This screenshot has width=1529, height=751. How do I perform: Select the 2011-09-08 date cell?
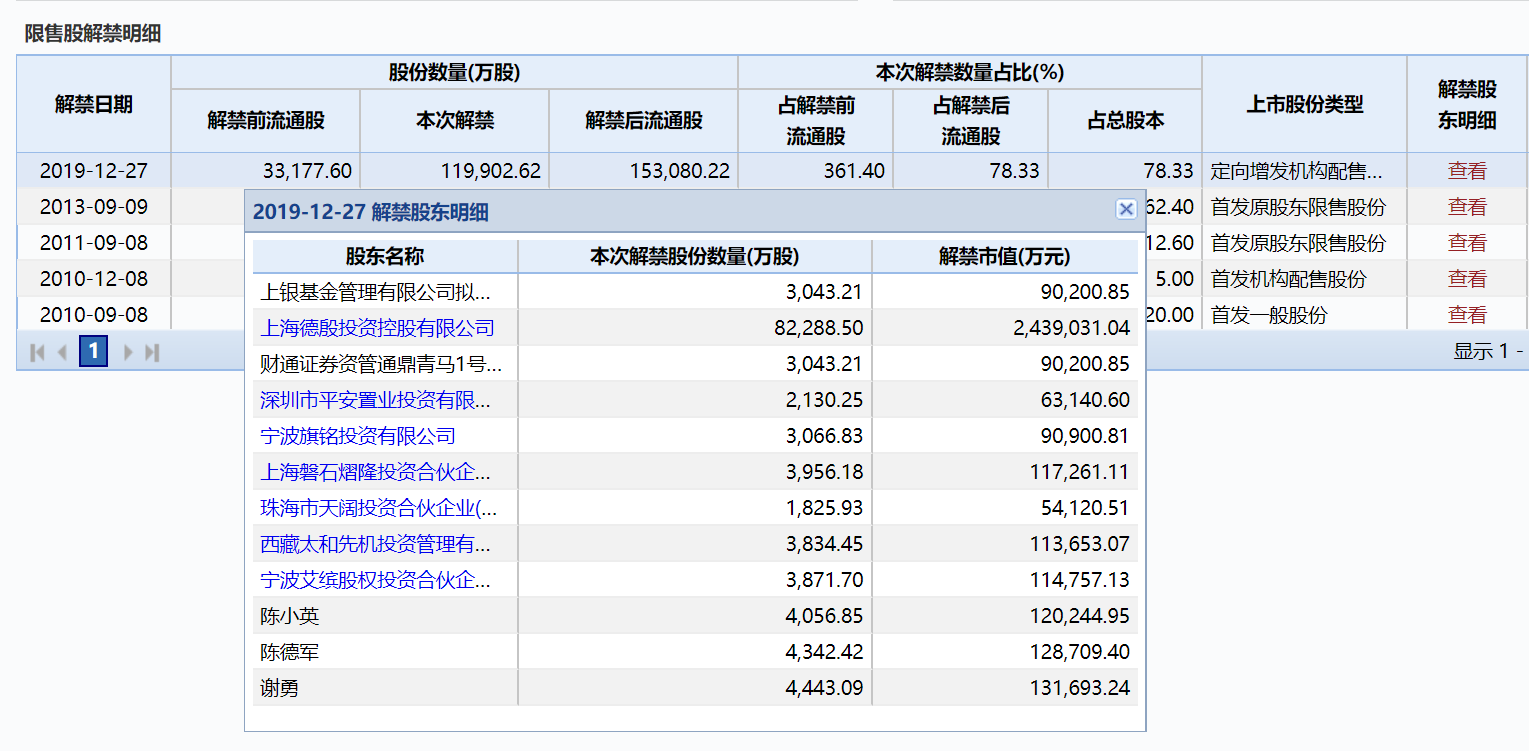[x=94, y=243]
